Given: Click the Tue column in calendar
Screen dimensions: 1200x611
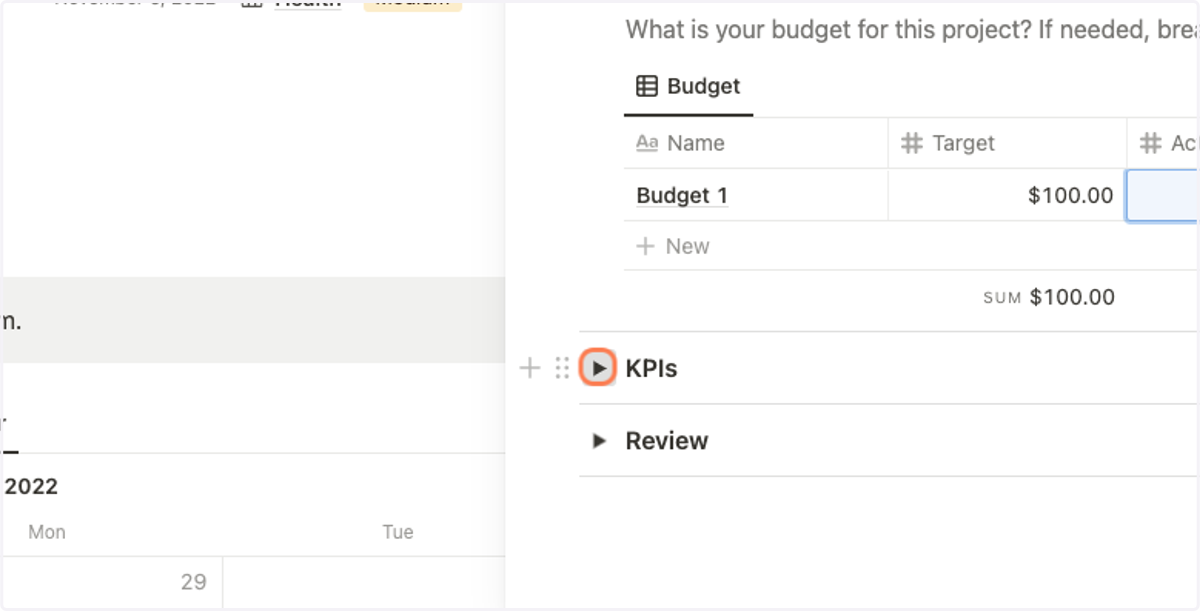Looking at the screenshot, I should coord(398,532).
